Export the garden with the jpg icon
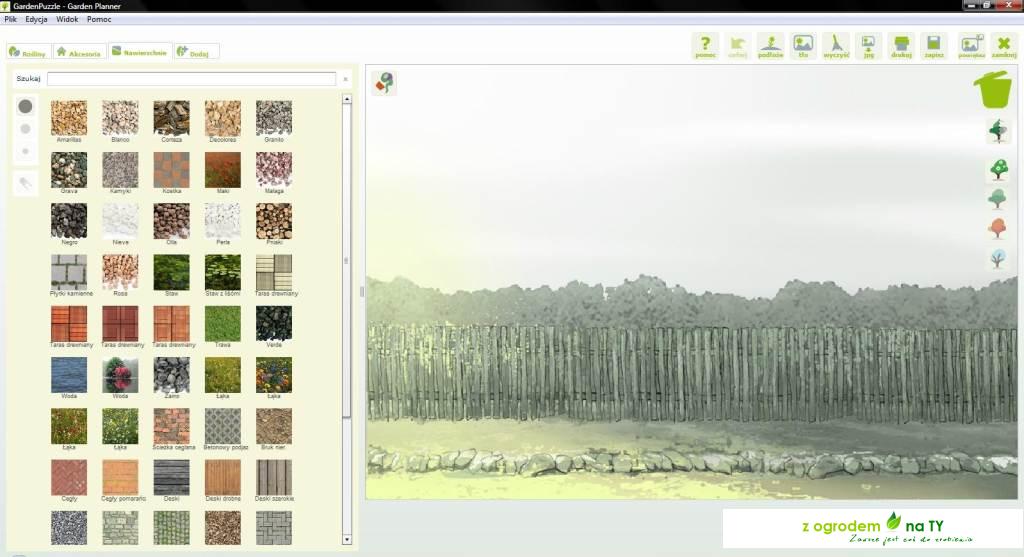This screenshot has width=1024, height=557. pos(868,45)
